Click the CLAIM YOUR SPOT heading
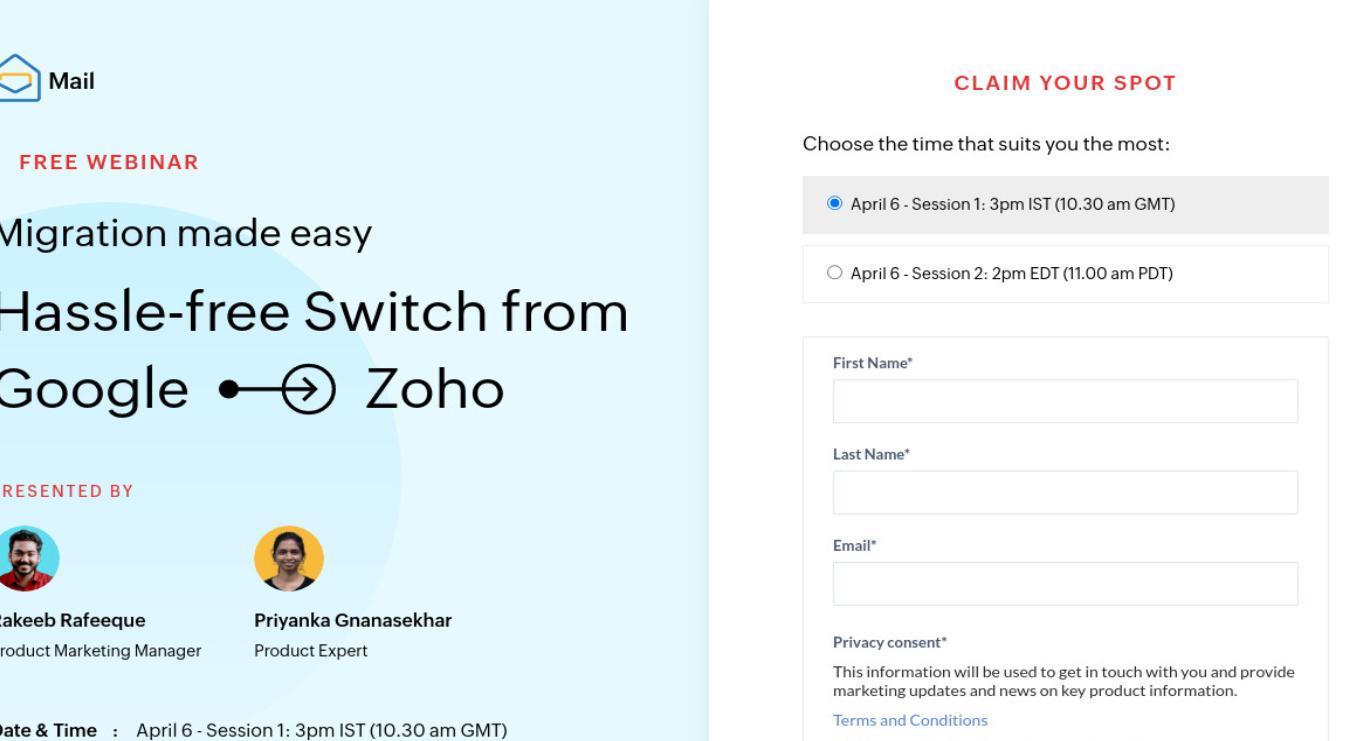Viewport: 1366px width, 741px height. (1065, 84)
